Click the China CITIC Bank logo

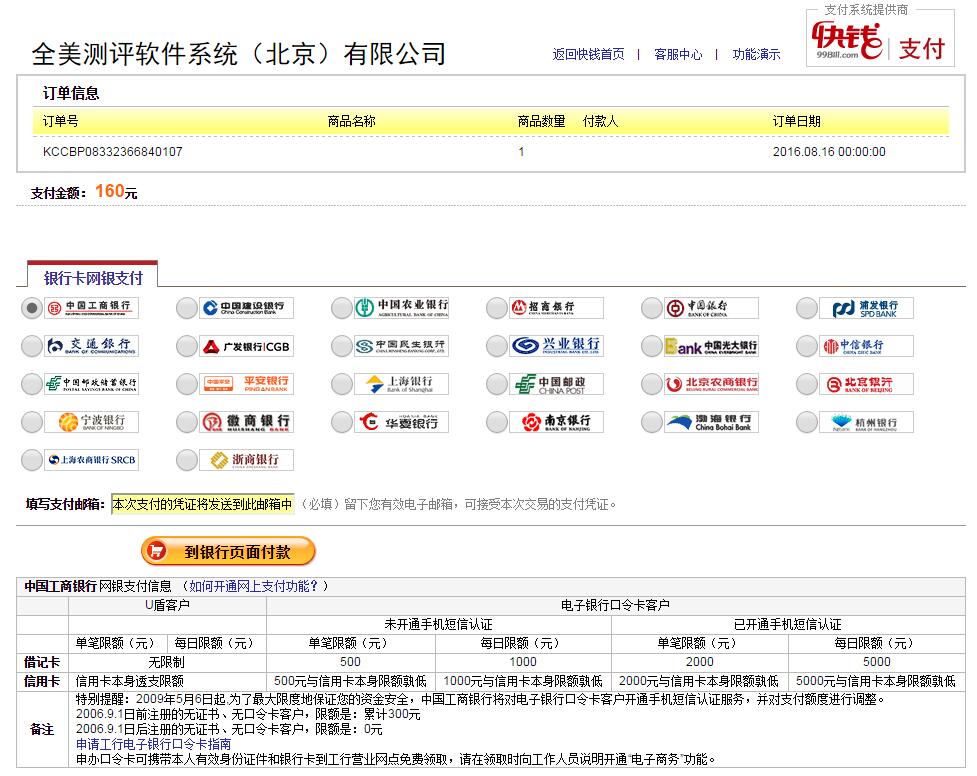pyautogui.click(x=867, y=346)
